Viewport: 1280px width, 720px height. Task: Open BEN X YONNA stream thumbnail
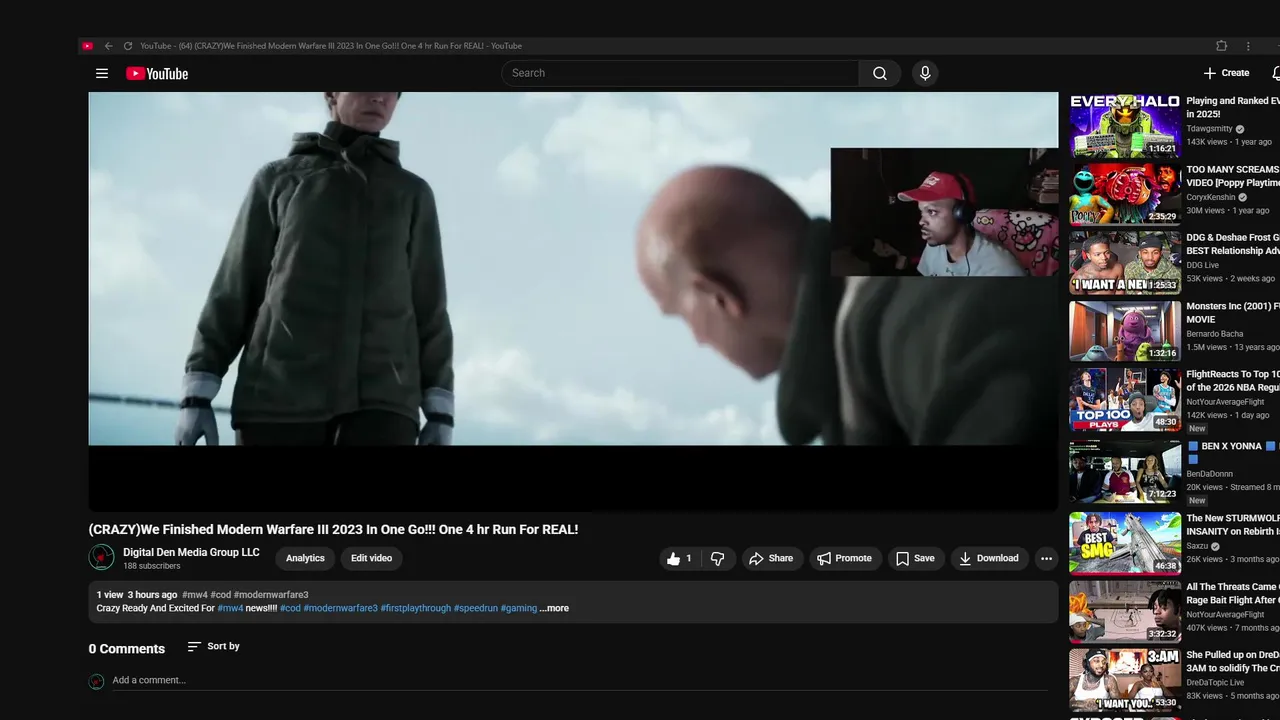(1125, 470)
